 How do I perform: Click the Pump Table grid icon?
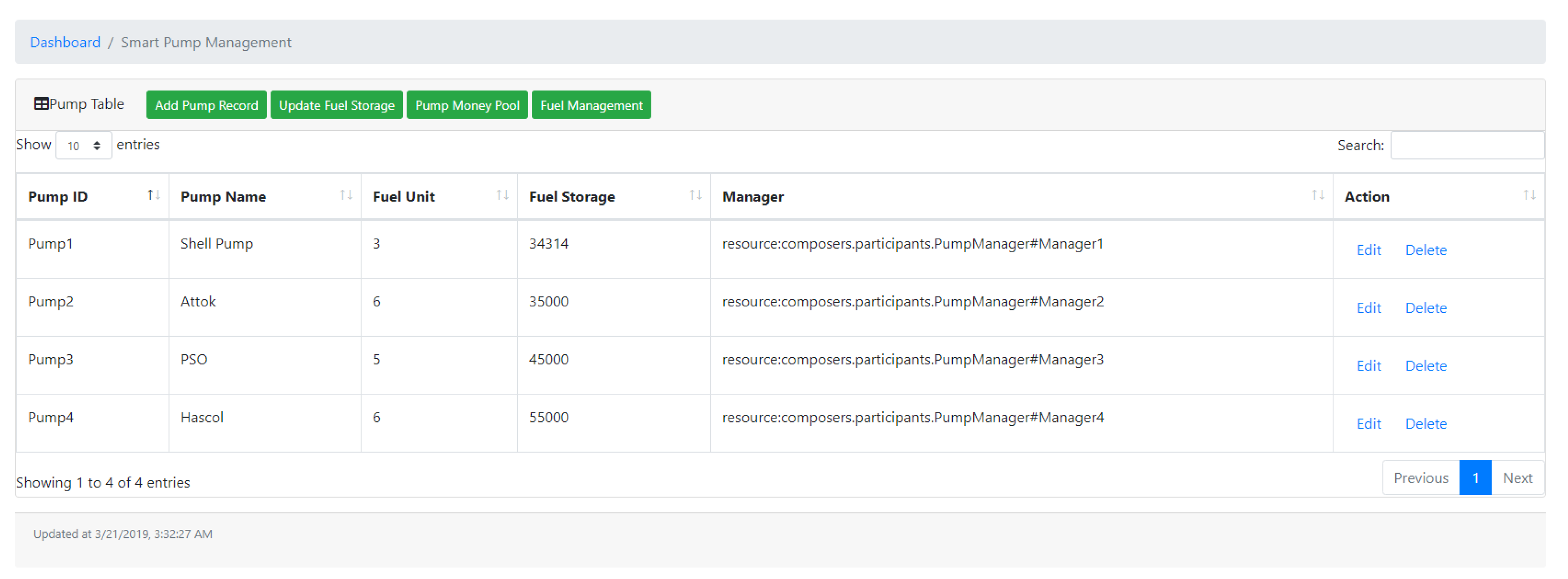(41, 104)
